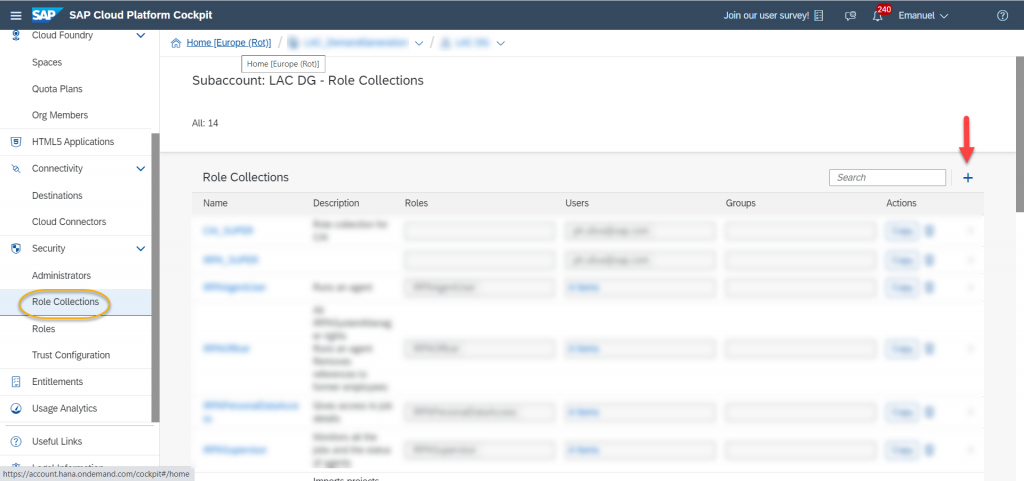
Task: Click the Cloud Foundry sidebar icon
Action: 17,35
